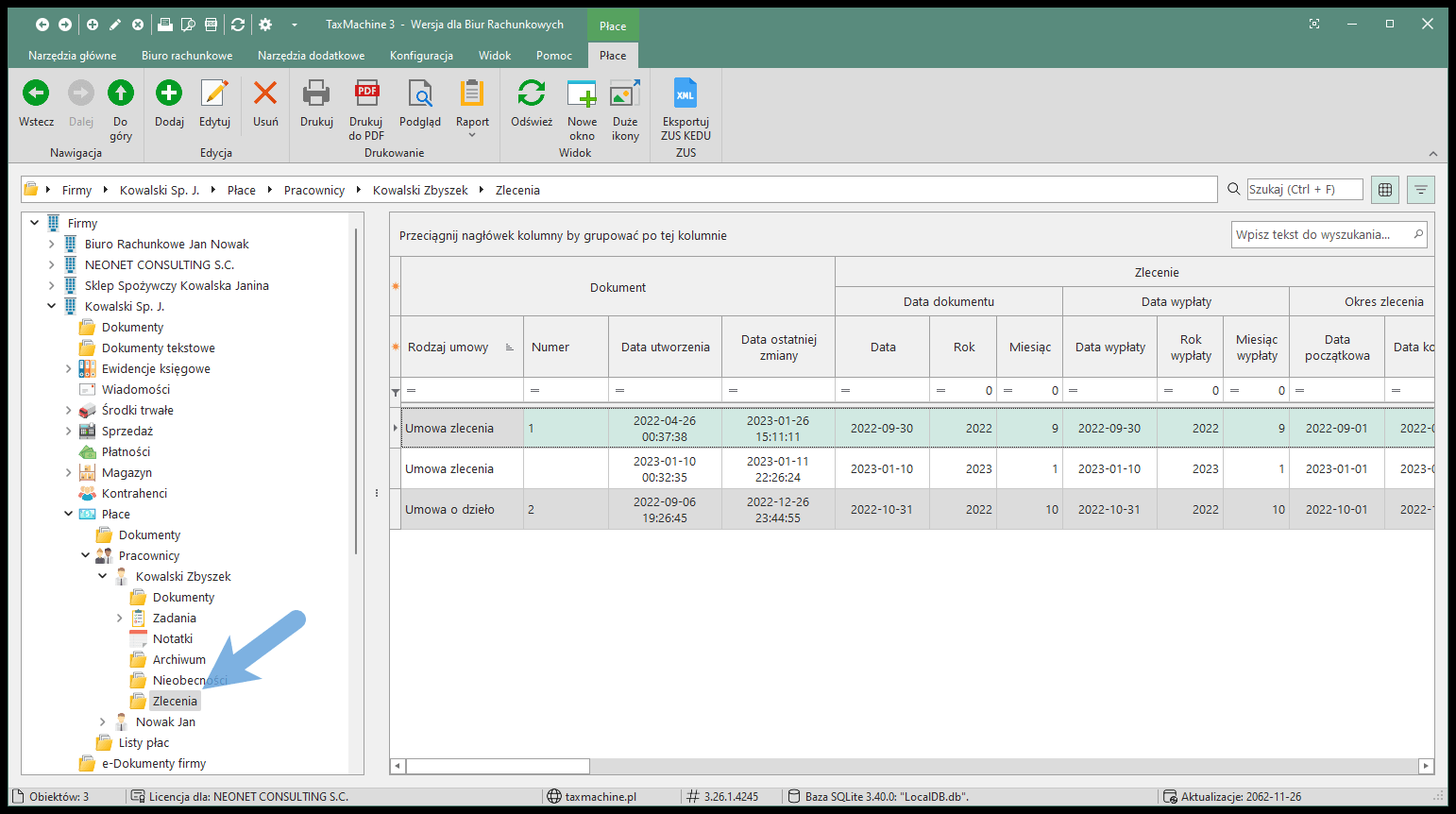
Task: Click the red Usuń delete icon
Action: [265, 93]
